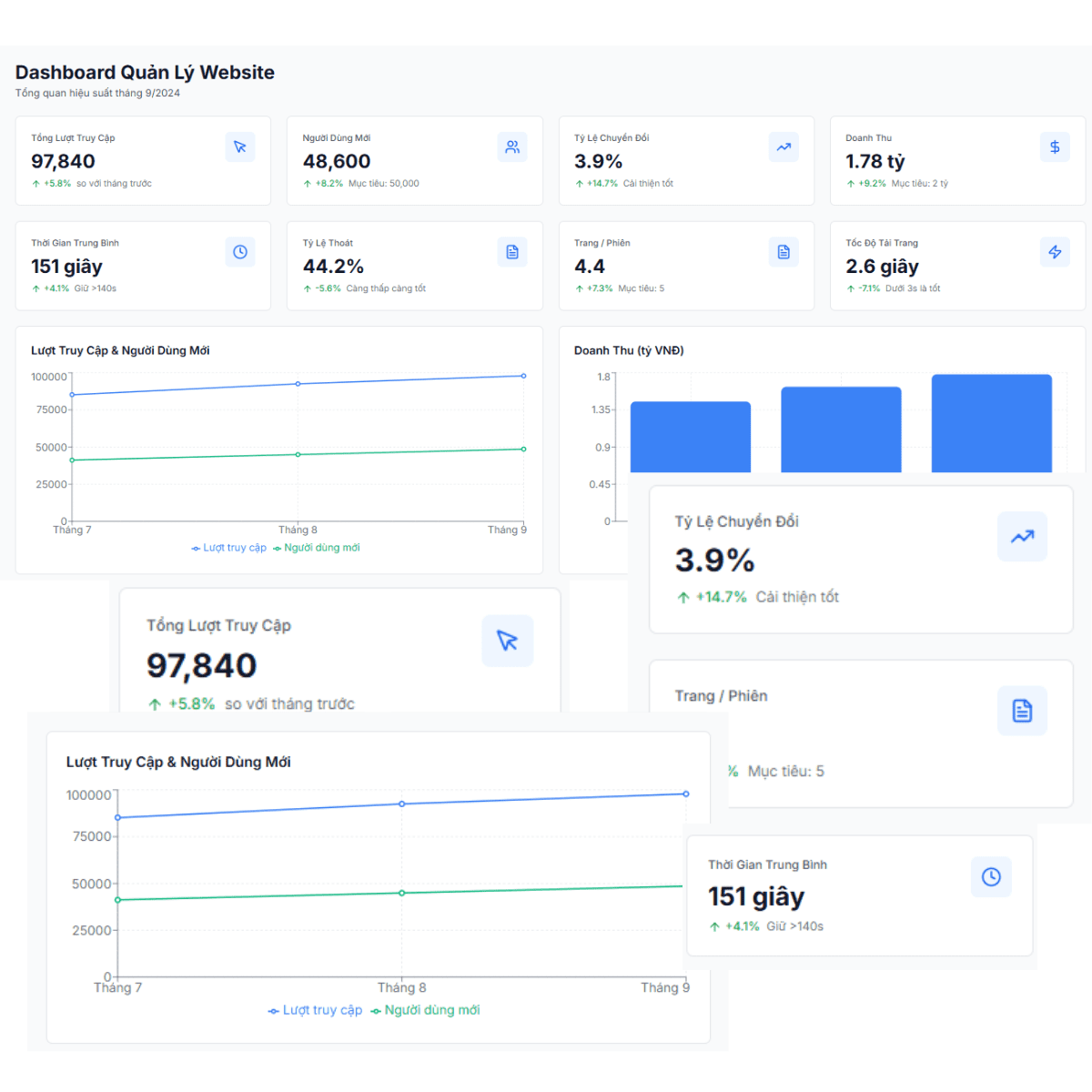Click the enlarged trending-up icon on big Tỷ Lệ Chuyển Đổi card
Viewport: 1092px width, 1092px height.
click(x=1022, y=537)
